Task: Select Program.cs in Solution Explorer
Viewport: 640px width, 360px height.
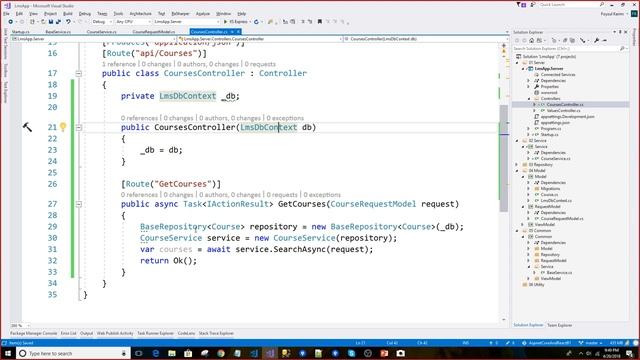Action: click(551, 129)
